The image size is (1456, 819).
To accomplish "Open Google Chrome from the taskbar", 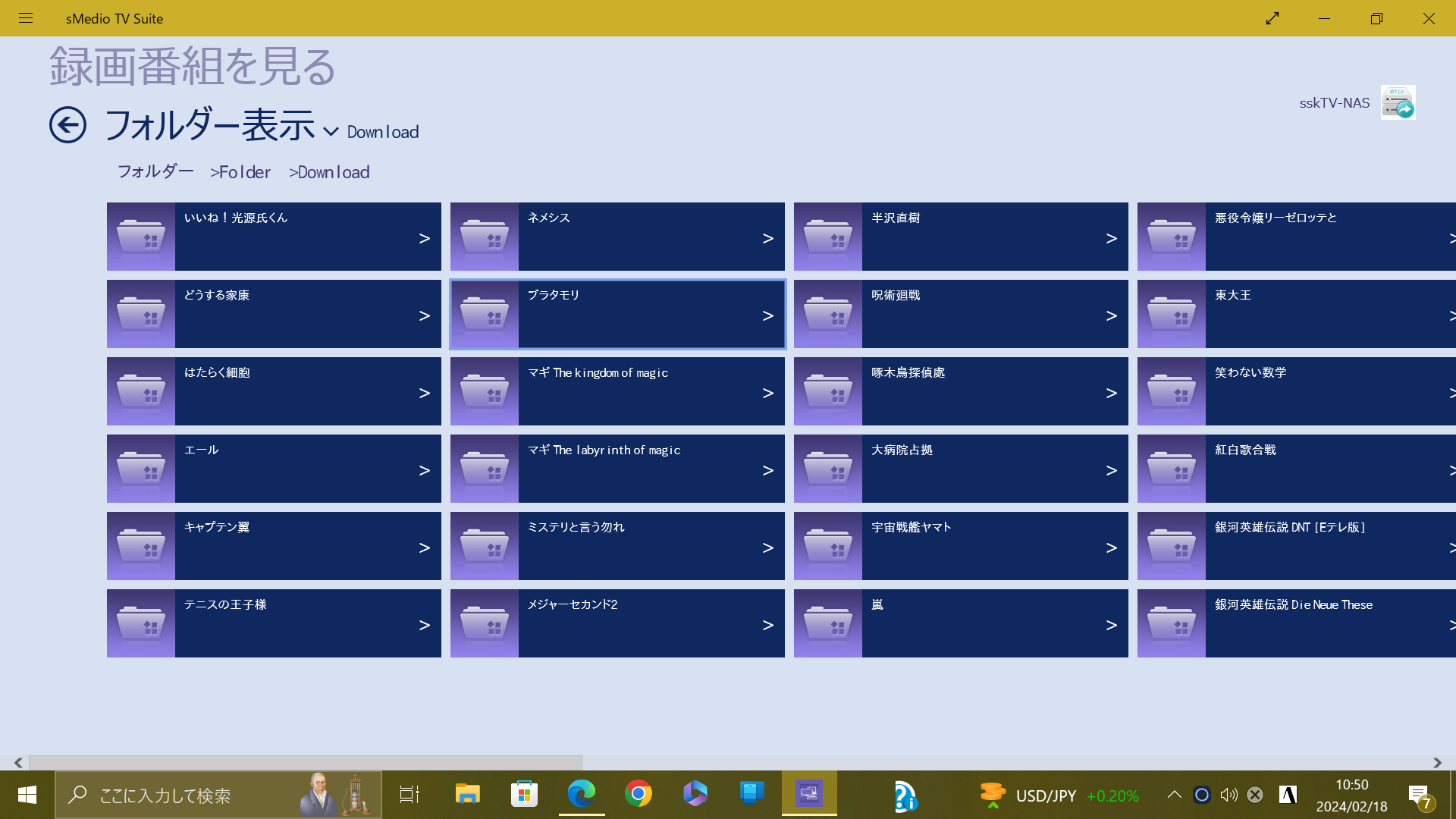I will (x=639, y=794).
